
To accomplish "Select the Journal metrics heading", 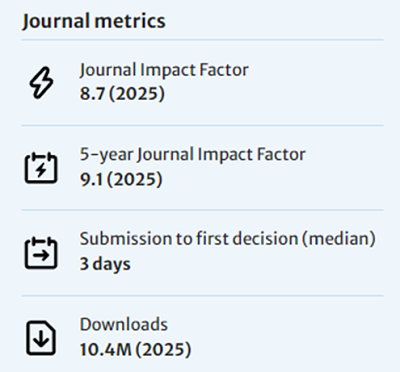I will point(94,21).
